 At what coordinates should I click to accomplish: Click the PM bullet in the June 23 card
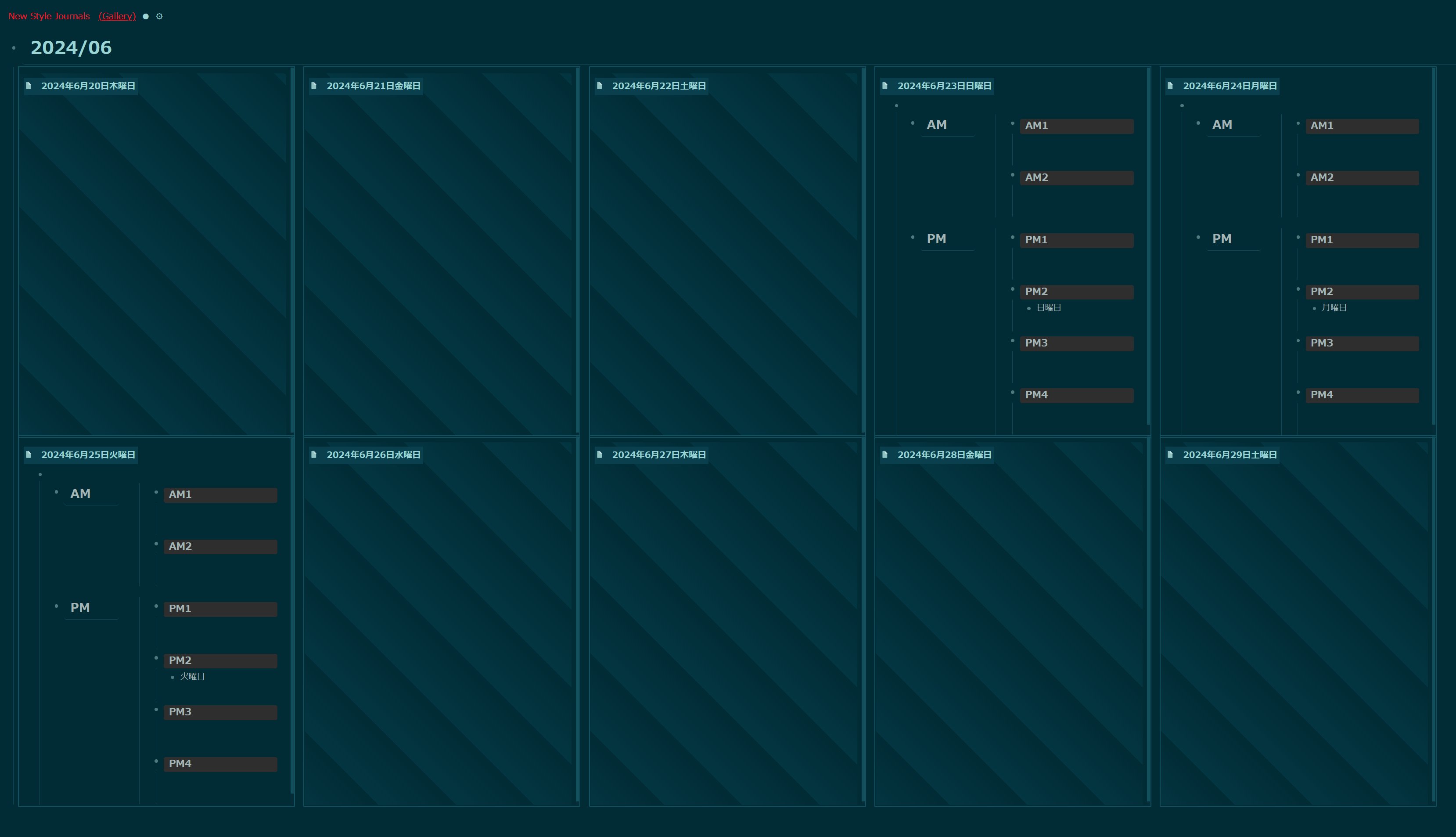coord(913,238)
